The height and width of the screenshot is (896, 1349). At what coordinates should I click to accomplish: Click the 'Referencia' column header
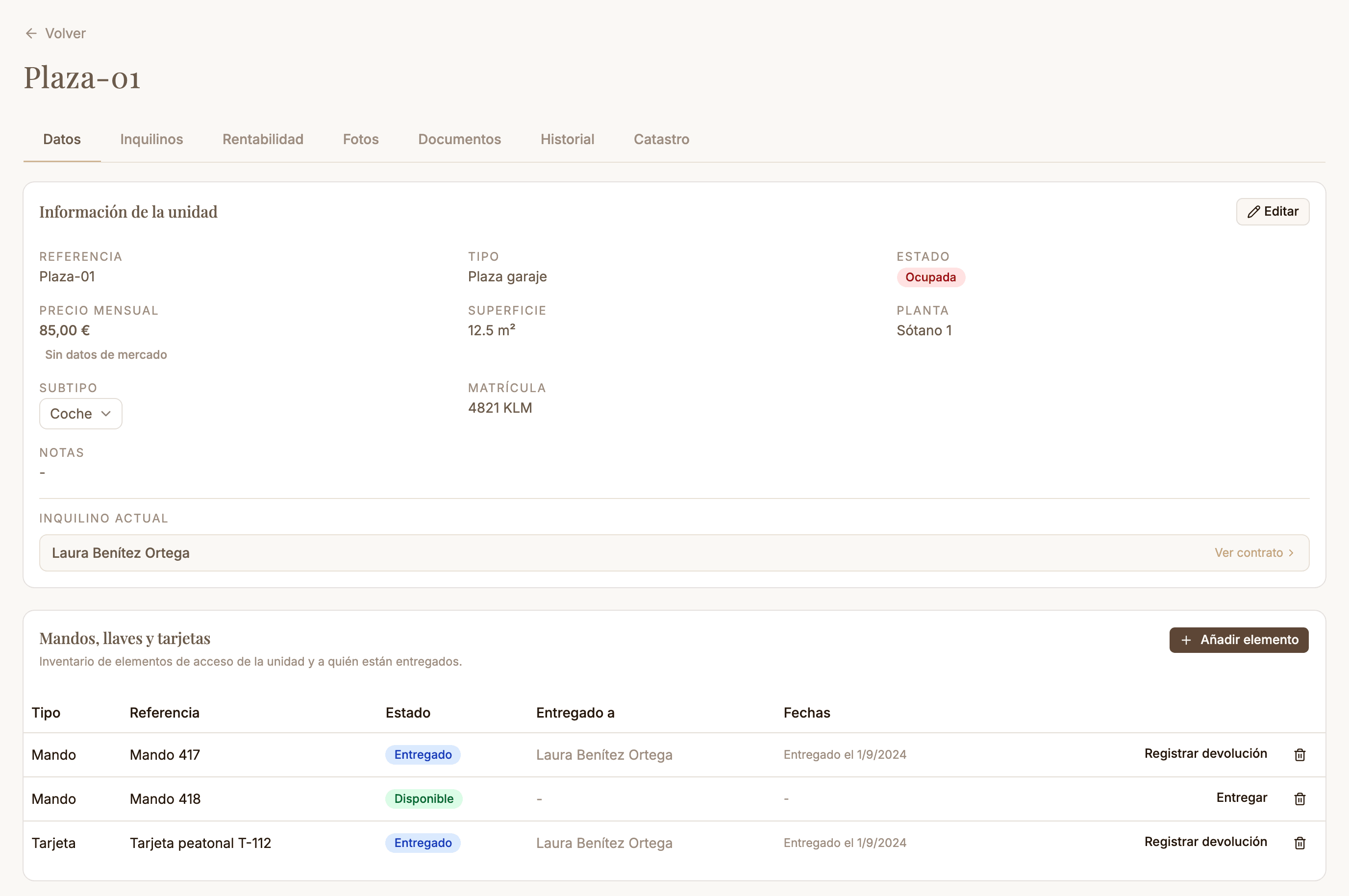point(165,712)
